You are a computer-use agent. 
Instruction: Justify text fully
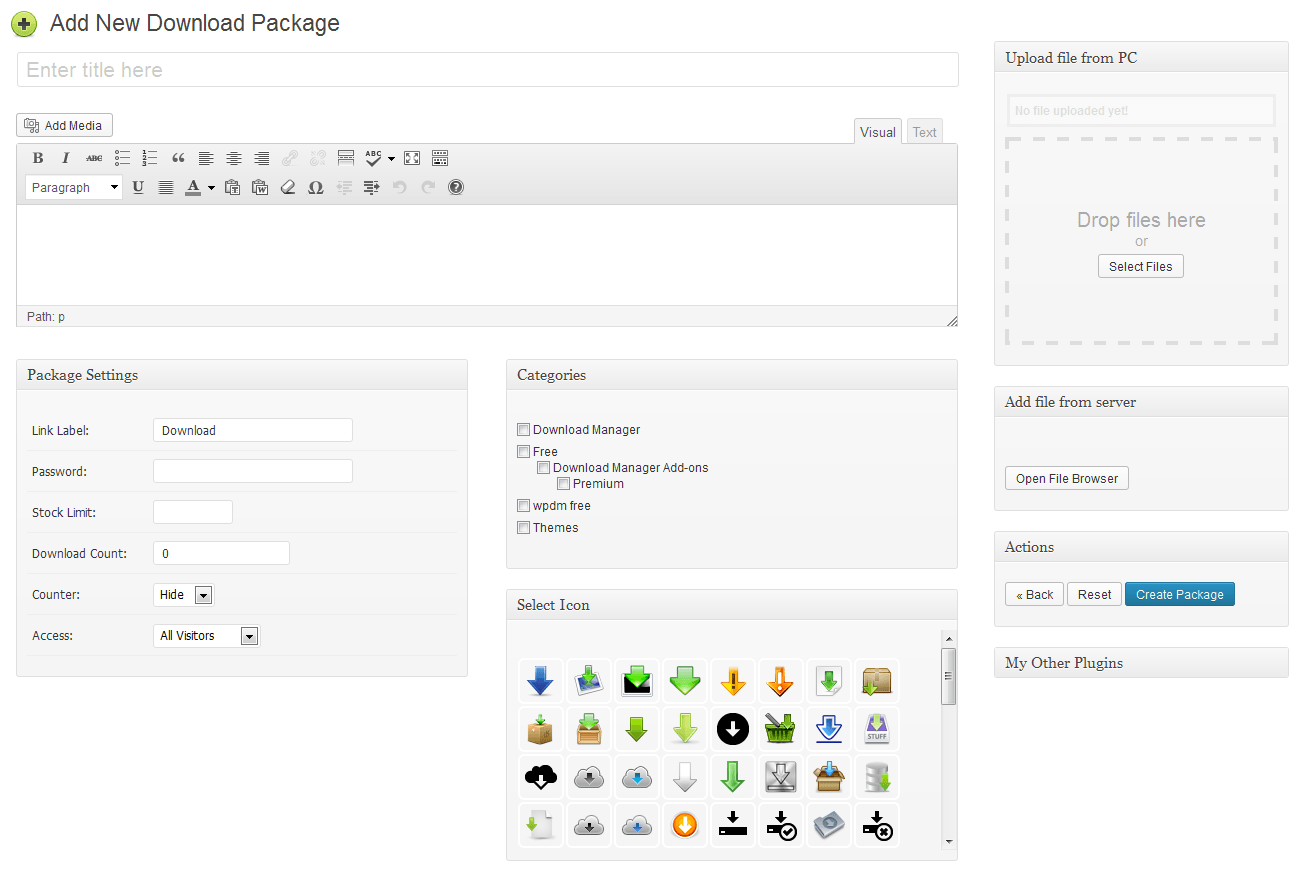(x=166, y=187)
